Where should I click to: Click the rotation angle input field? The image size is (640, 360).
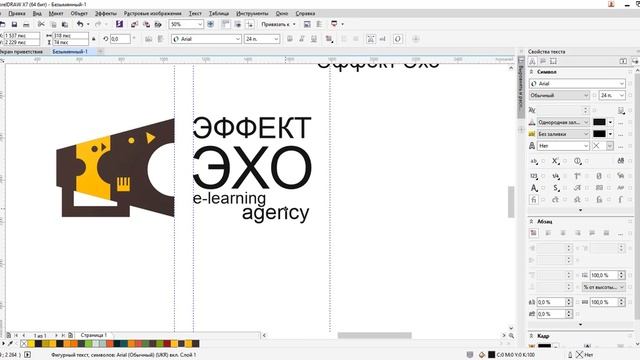point(120,39)
